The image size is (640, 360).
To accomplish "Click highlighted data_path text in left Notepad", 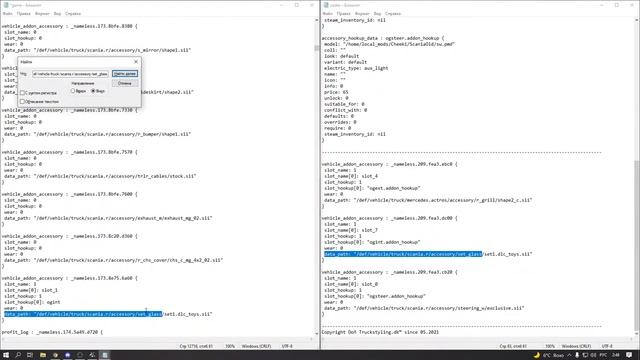I will pyautogui.click(x=83, y=314).
